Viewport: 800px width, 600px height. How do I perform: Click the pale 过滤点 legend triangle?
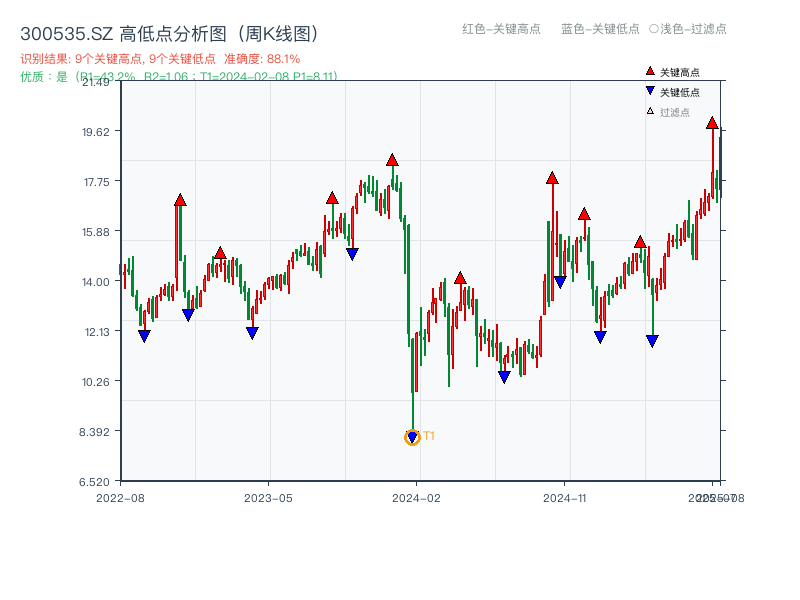point(650,112)
